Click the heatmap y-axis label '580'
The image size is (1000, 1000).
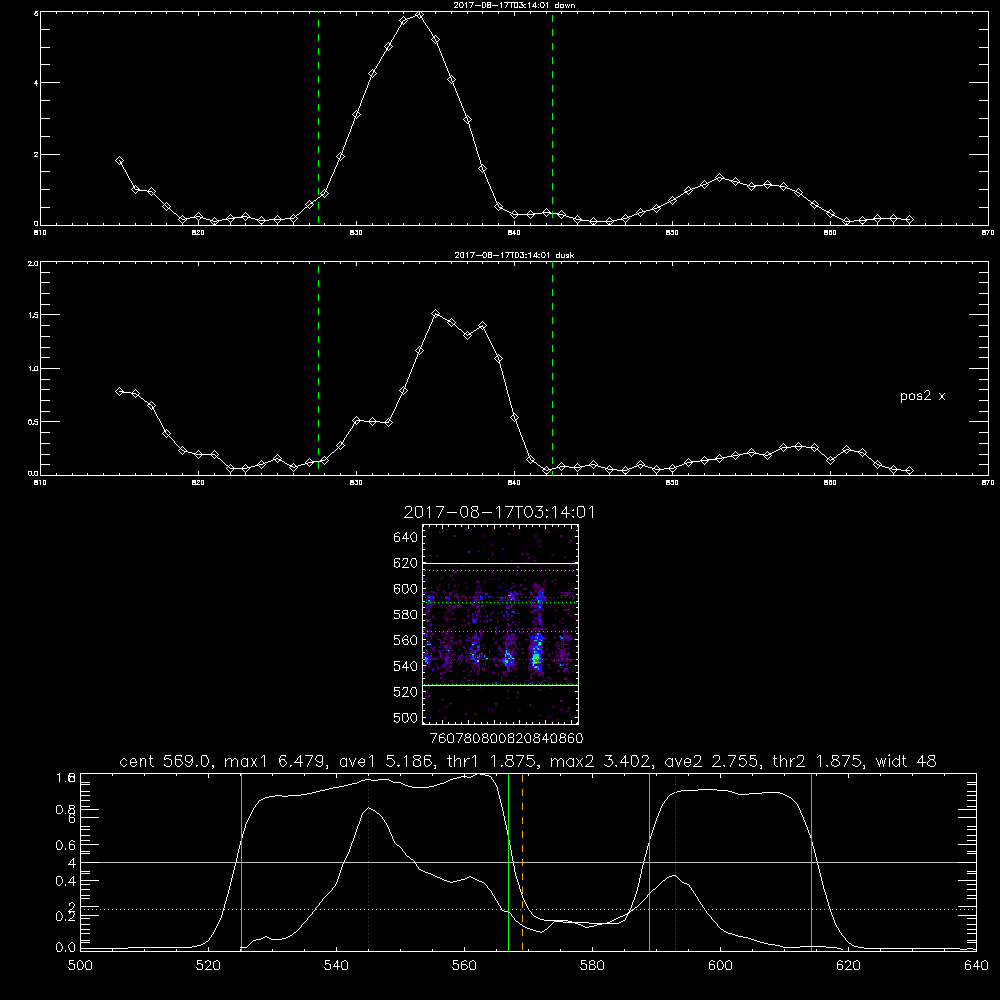point(406,615)
